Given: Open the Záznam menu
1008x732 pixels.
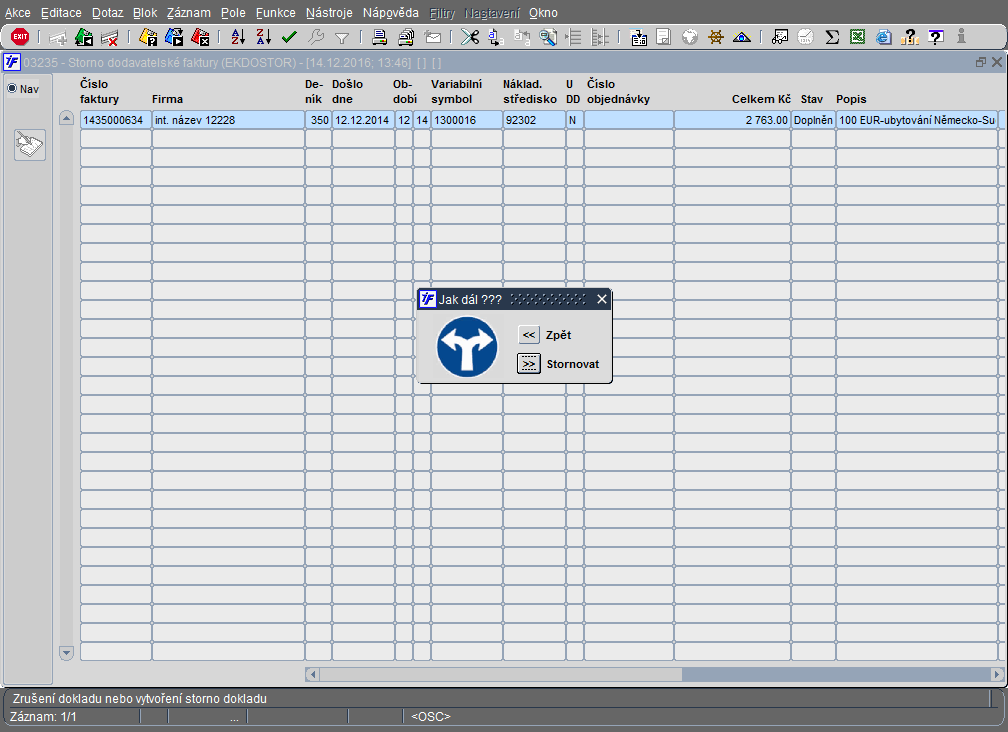Looking at the screenshot, I should tap(188, 13).
